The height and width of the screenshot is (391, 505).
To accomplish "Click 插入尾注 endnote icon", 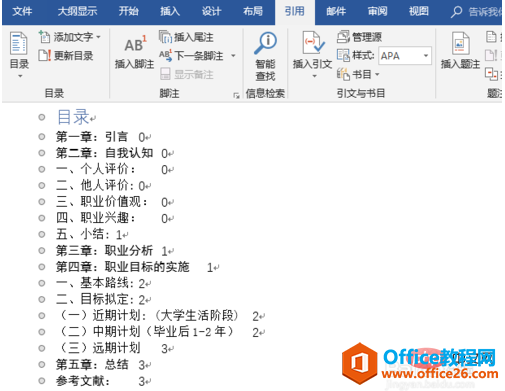I will click(x=165, y=37).
